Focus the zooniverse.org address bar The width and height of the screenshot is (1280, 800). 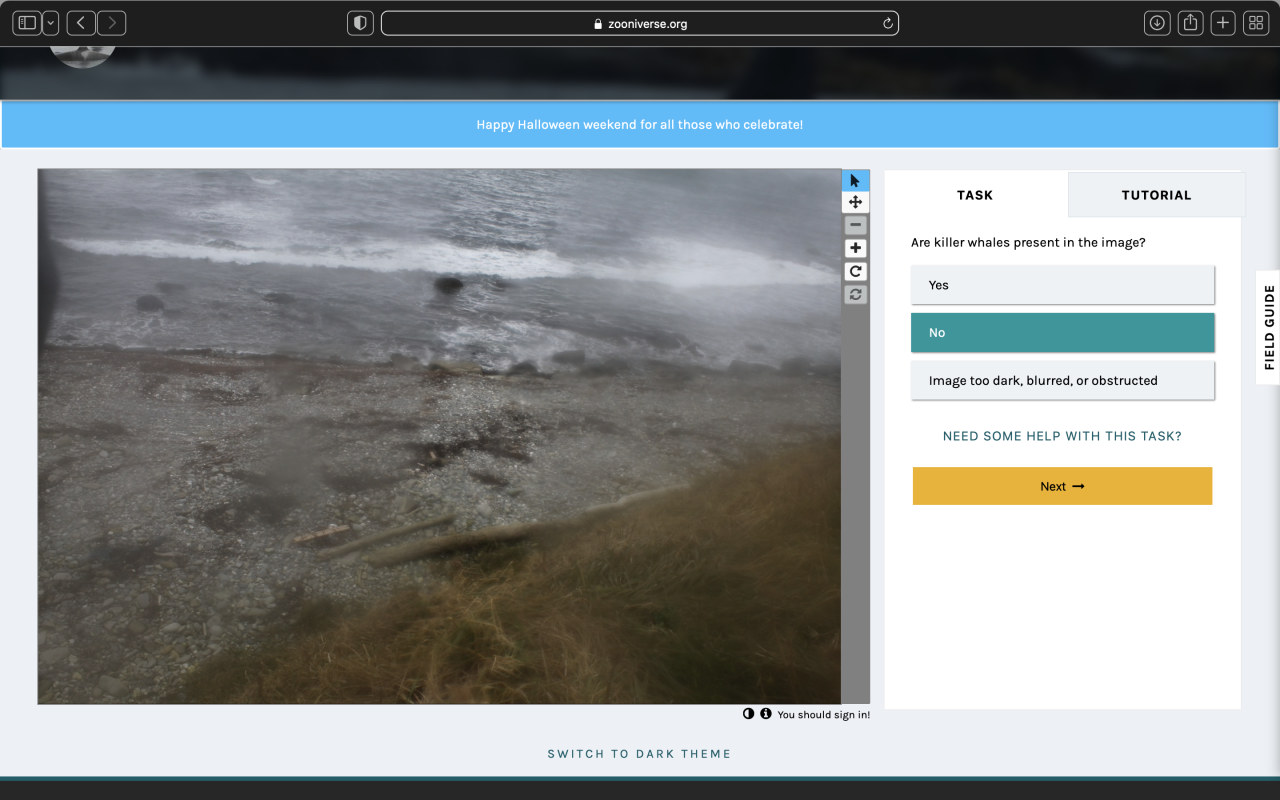click(x=640, y=23)
